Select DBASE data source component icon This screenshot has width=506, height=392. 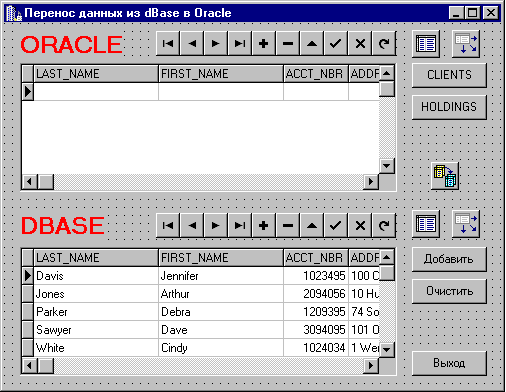pos(466,224)
